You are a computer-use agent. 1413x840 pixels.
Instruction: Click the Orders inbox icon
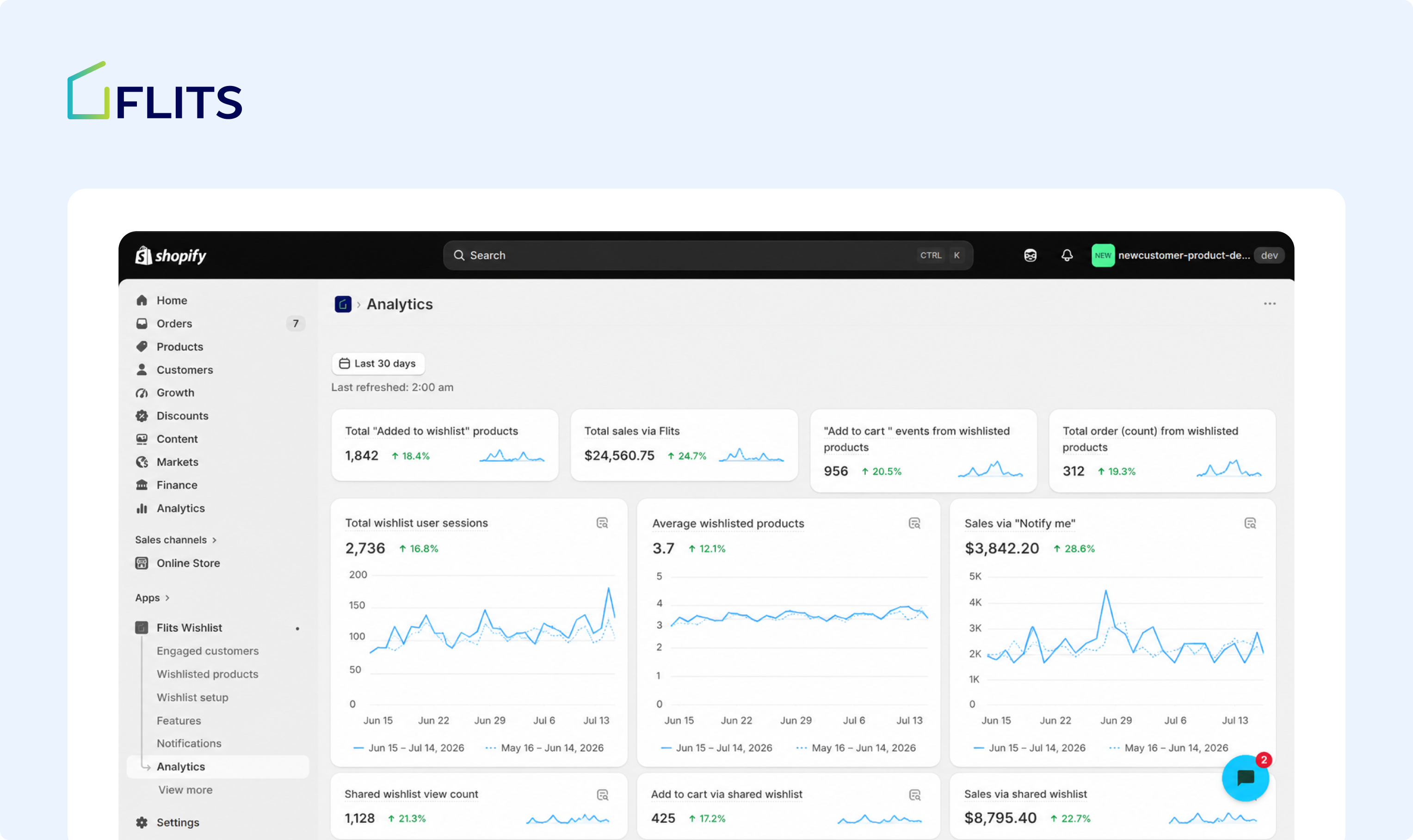[x=142, y=323]
